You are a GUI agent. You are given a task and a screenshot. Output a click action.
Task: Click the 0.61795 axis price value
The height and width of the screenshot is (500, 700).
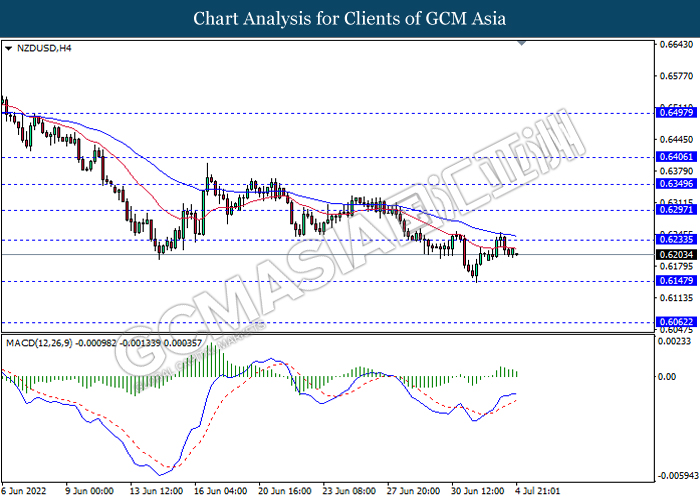676,266
